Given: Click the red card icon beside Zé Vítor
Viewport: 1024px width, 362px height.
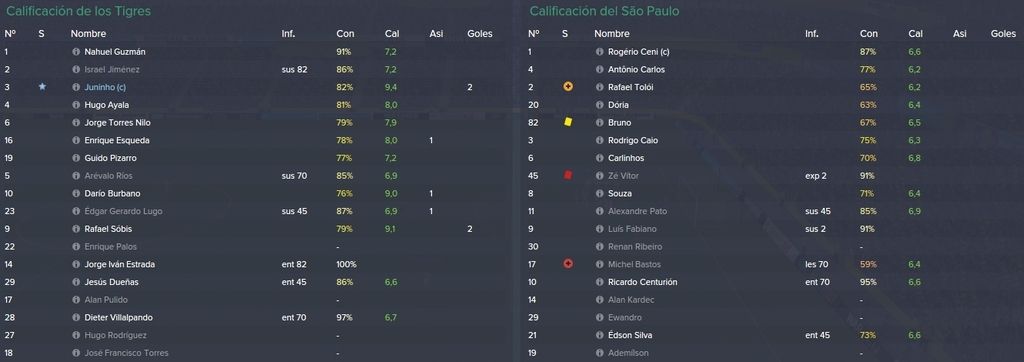Looking at the screenshot, I should (568, 175).
